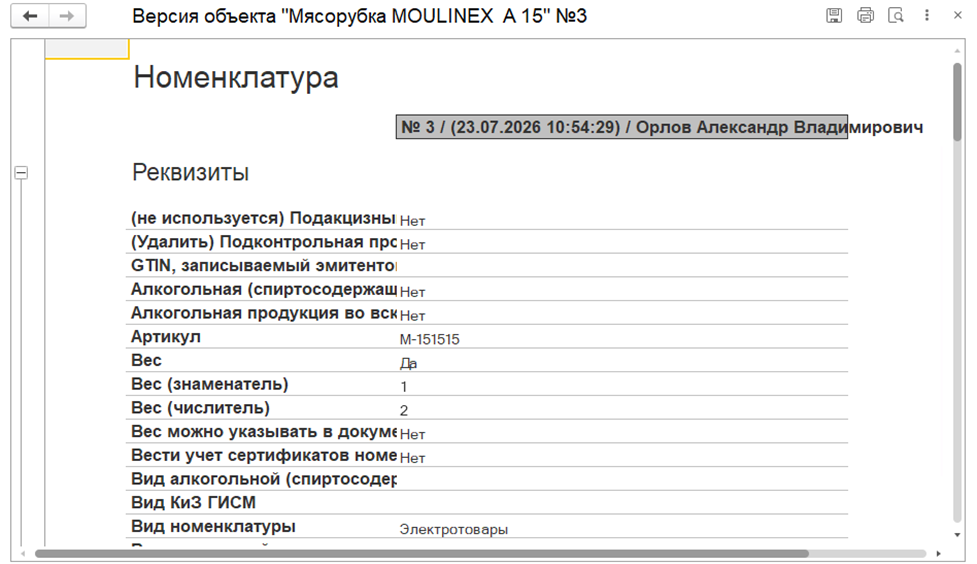
Task: Select the Вес (знаменатель) value 1
Action: 404,387
